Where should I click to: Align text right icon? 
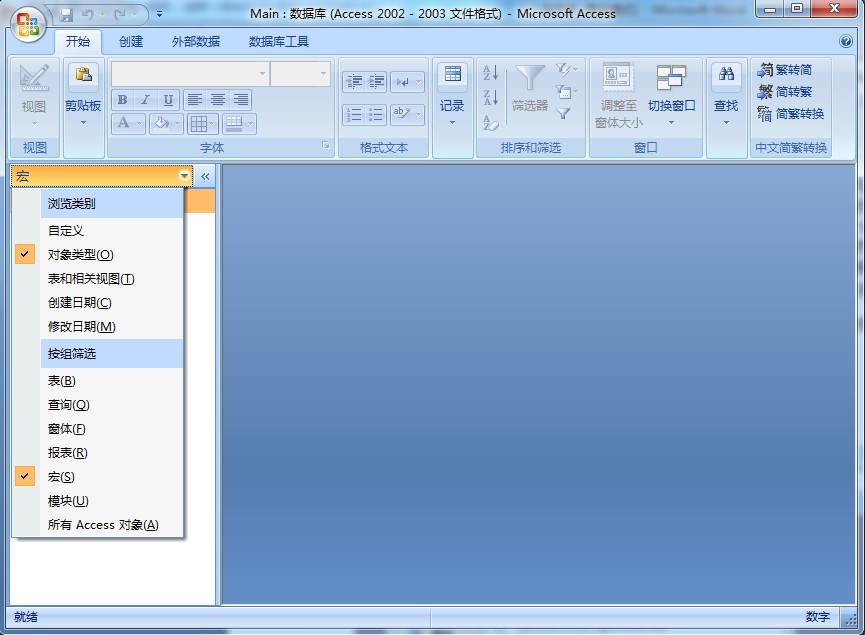tap(241, 100)
